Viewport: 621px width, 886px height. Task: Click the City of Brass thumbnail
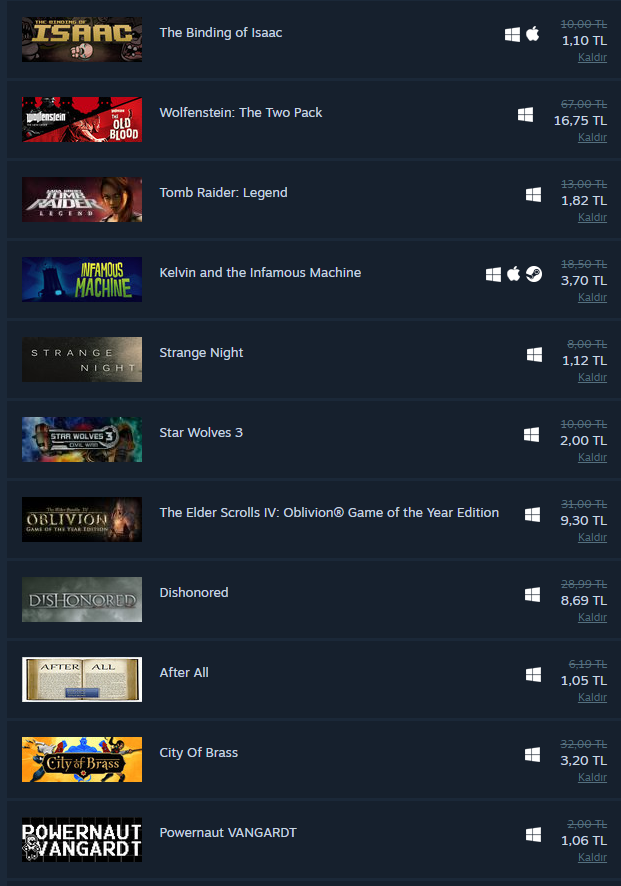[82, 759]
